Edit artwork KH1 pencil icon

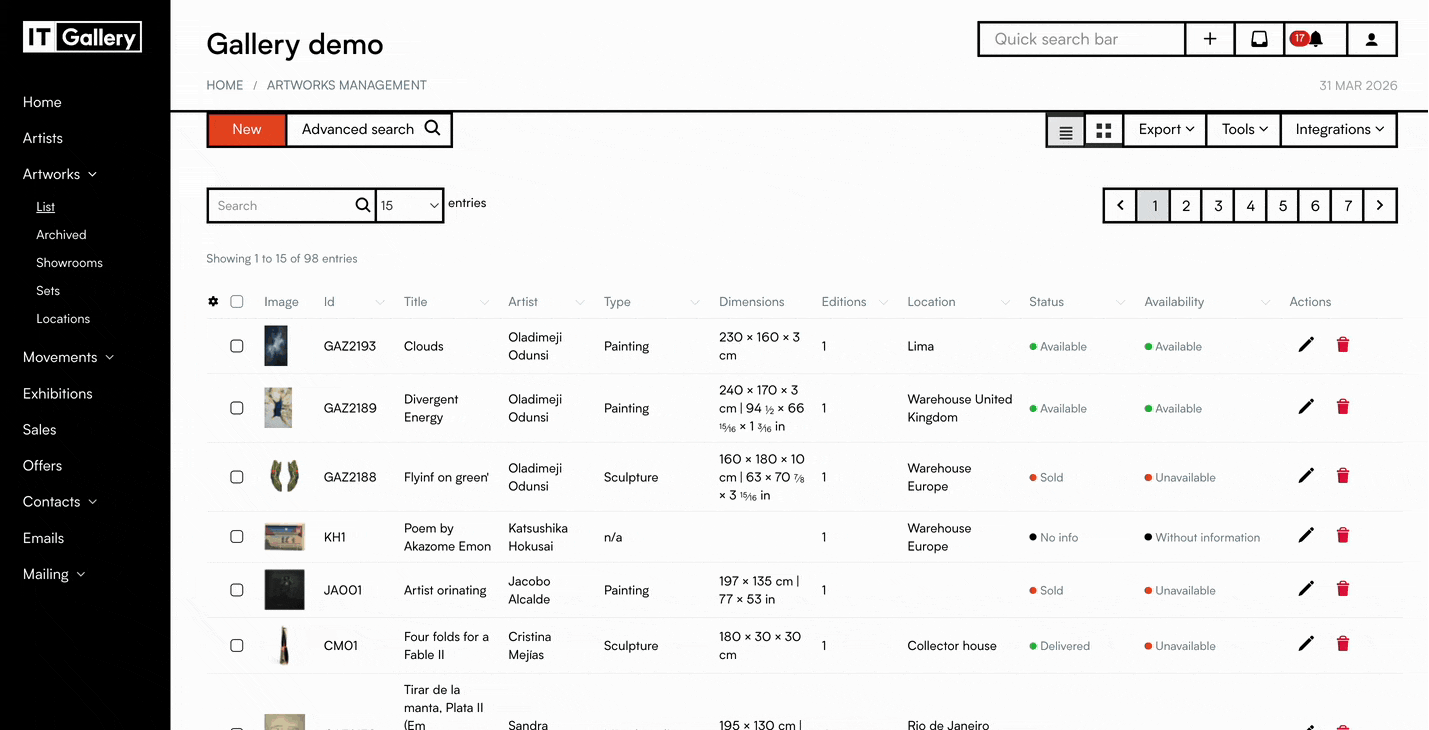[x=1306, y=536]
